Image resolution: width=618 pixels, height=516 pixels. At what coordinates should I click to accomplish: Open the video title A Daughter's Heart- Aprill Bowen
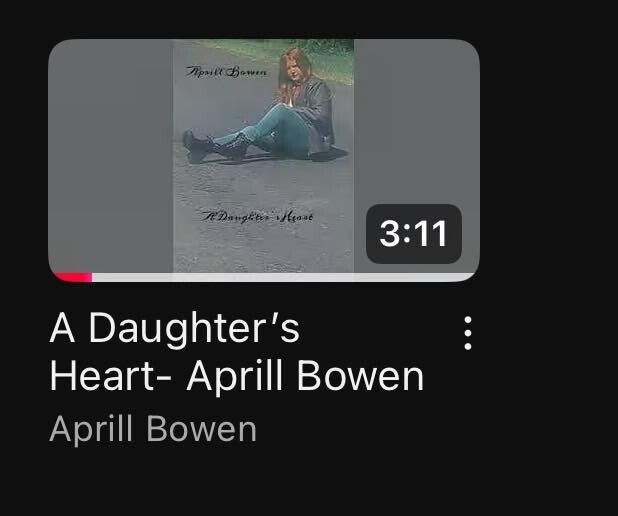point(236,351)
